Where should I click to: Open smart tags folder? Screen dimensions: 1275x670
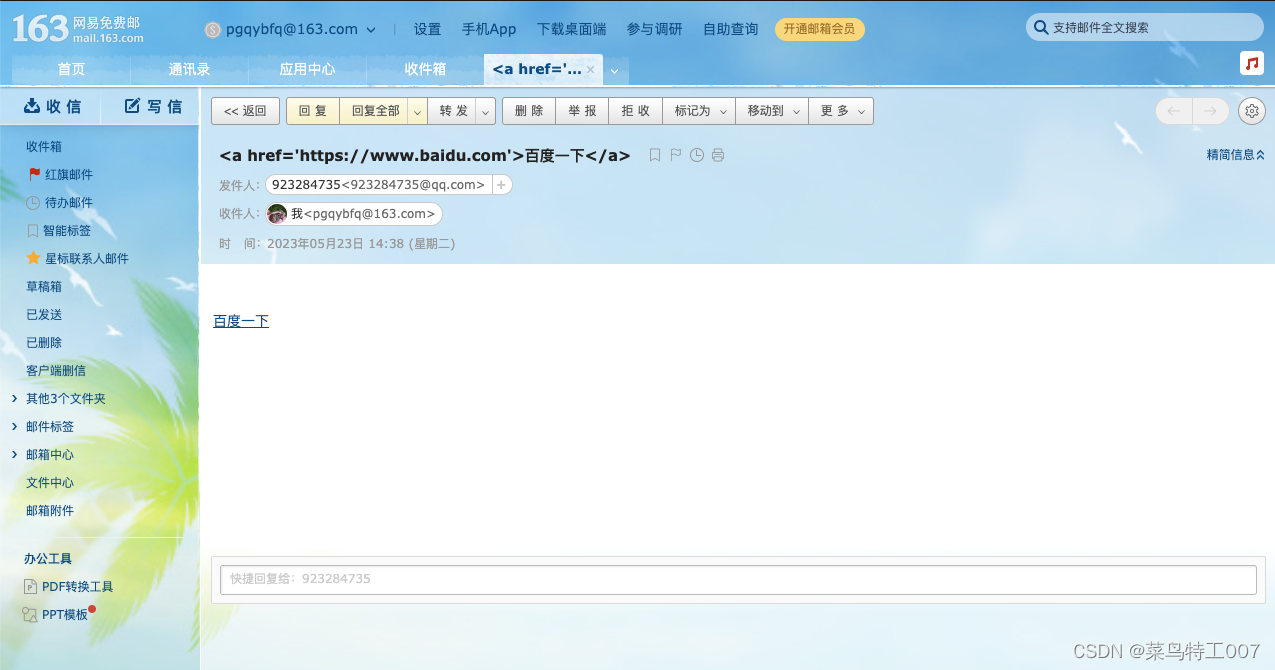click(x=59, y=230)
